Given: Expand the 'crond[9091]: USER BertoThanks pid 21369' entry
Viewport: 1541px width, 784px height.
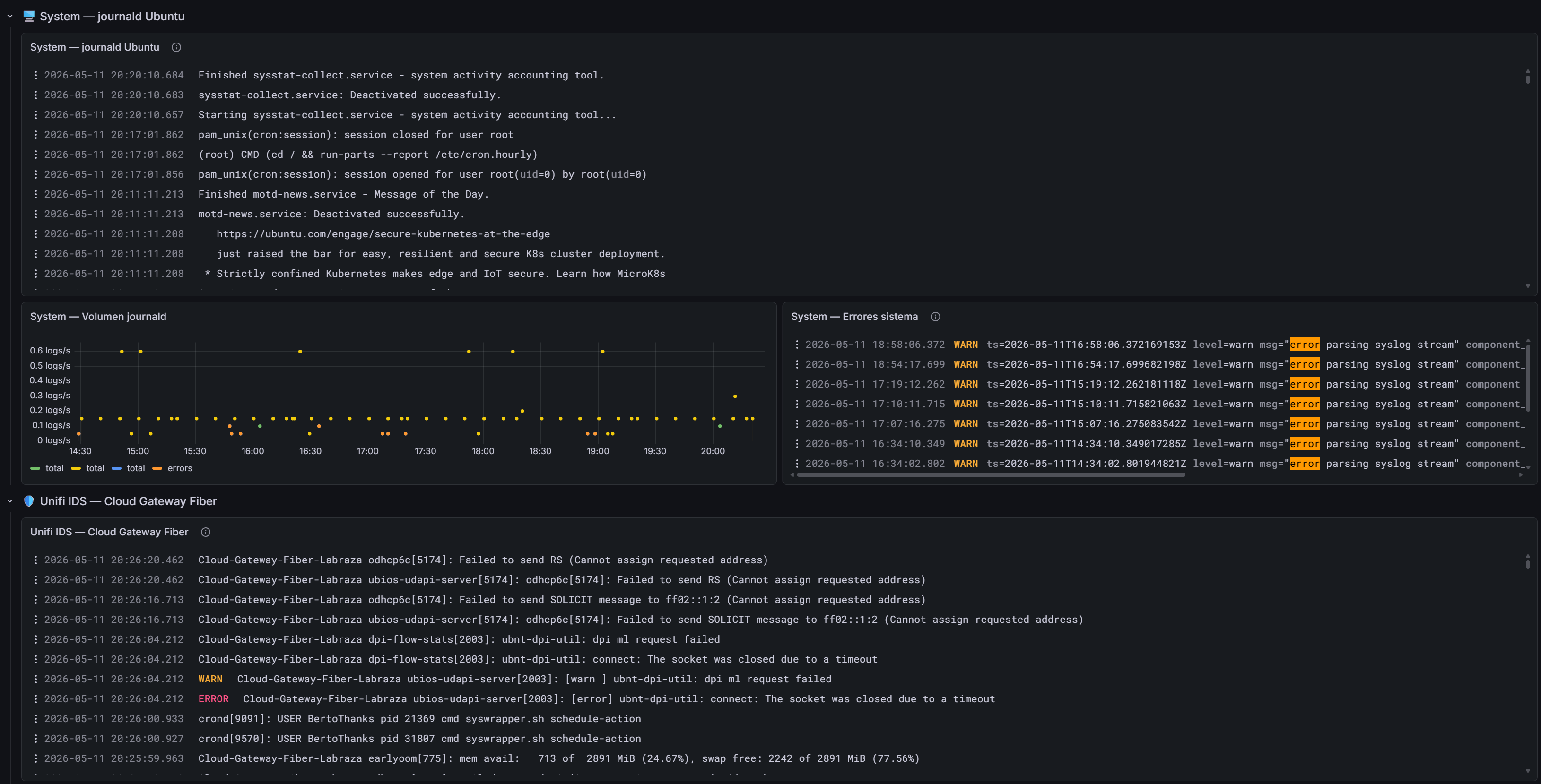Looking at the screenshot, I should pos(419,719).
